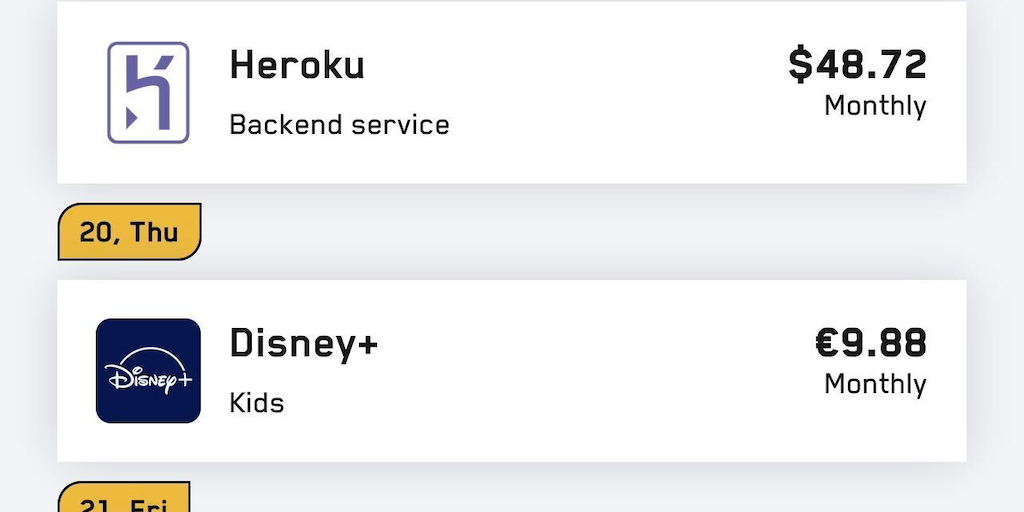Tap the Monthly label under Heroku's price
This screenshot has height=512, width=1024.
pyautogui.click(x=875, y=106)
